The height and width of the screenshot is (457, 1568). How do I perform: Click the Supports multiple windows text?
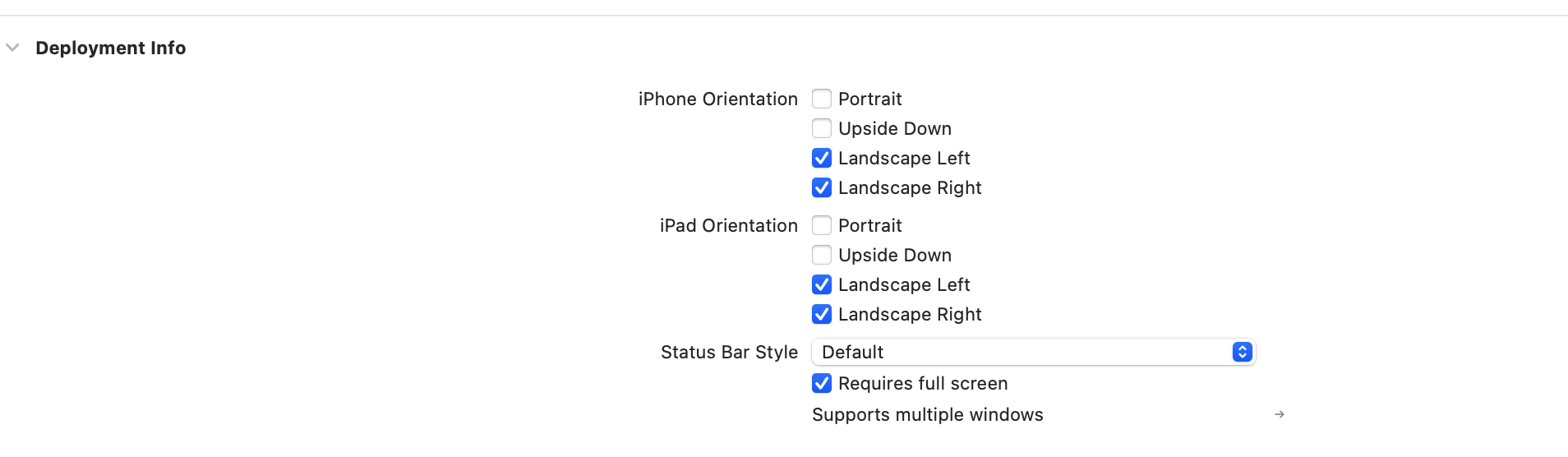pos(927,414)
